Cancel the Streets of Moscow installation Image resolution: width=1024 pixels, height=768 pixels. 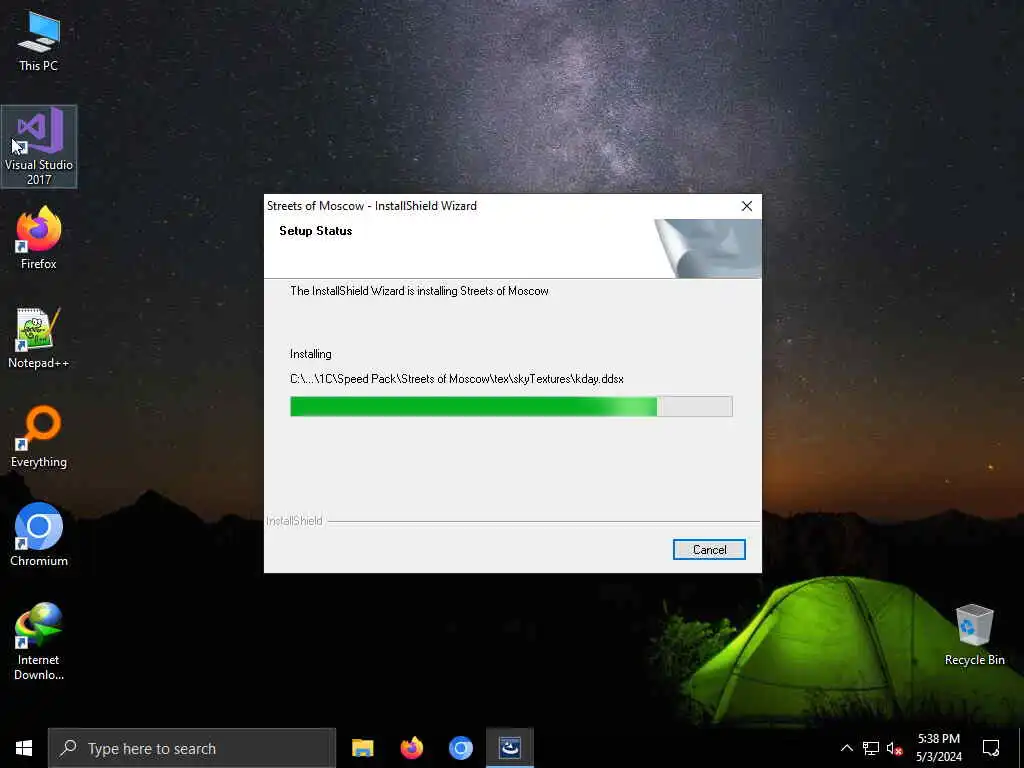709,550
